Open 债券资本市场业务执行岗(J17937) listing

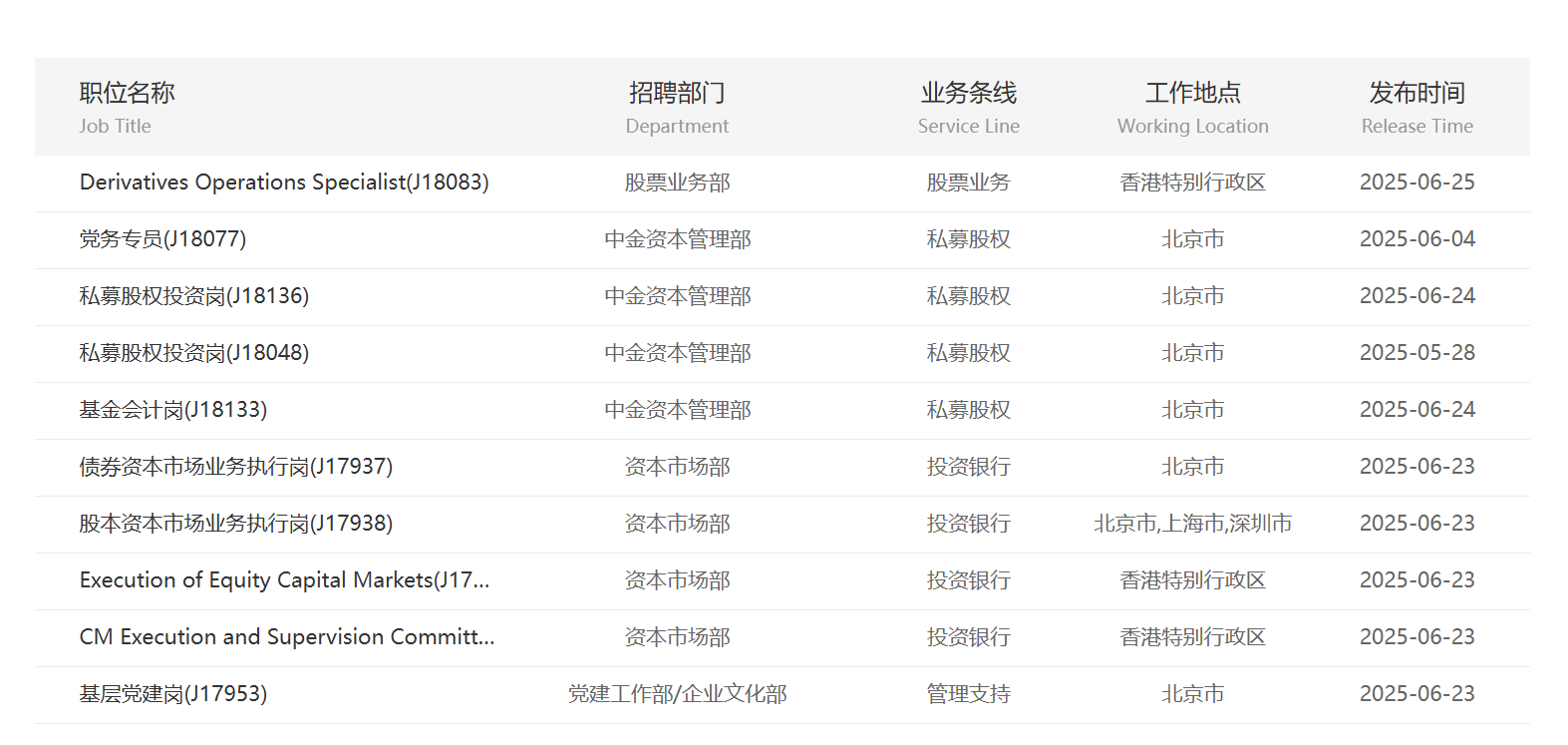[236, 467]
